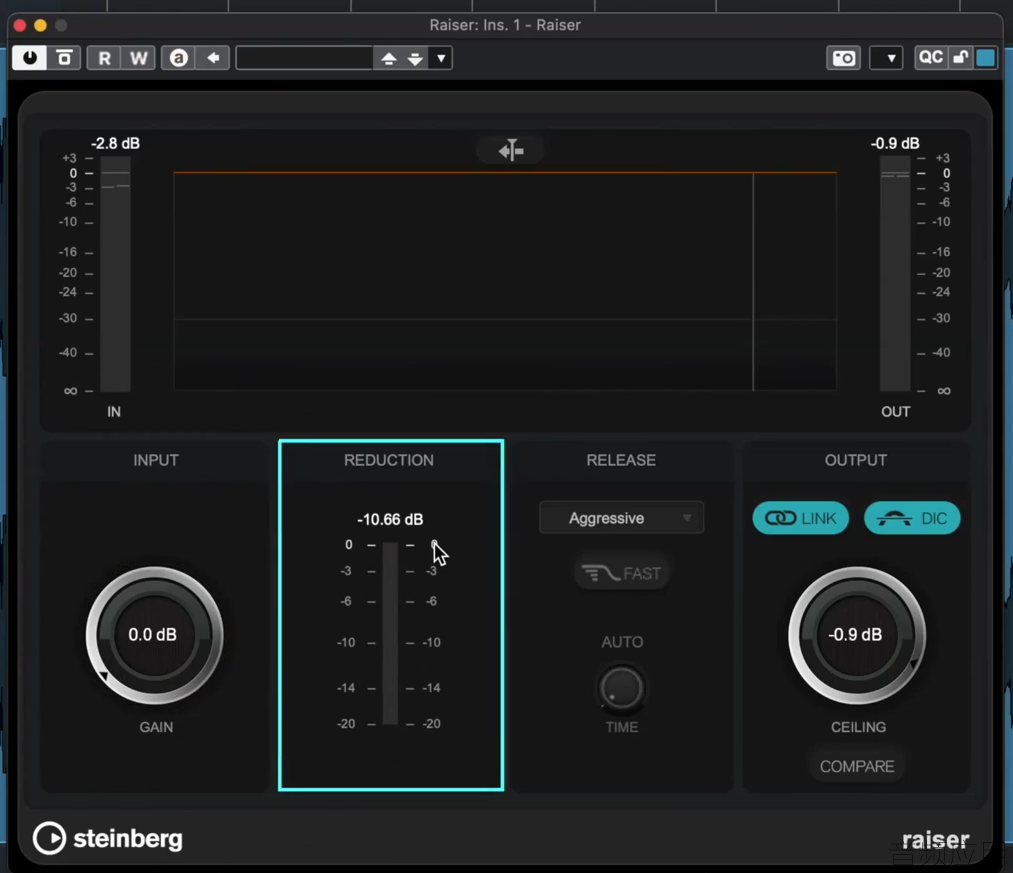Click the -2.8 dB input peak value
The height and width of the screenshot is (873, 1013).
(x=116, y=143)
